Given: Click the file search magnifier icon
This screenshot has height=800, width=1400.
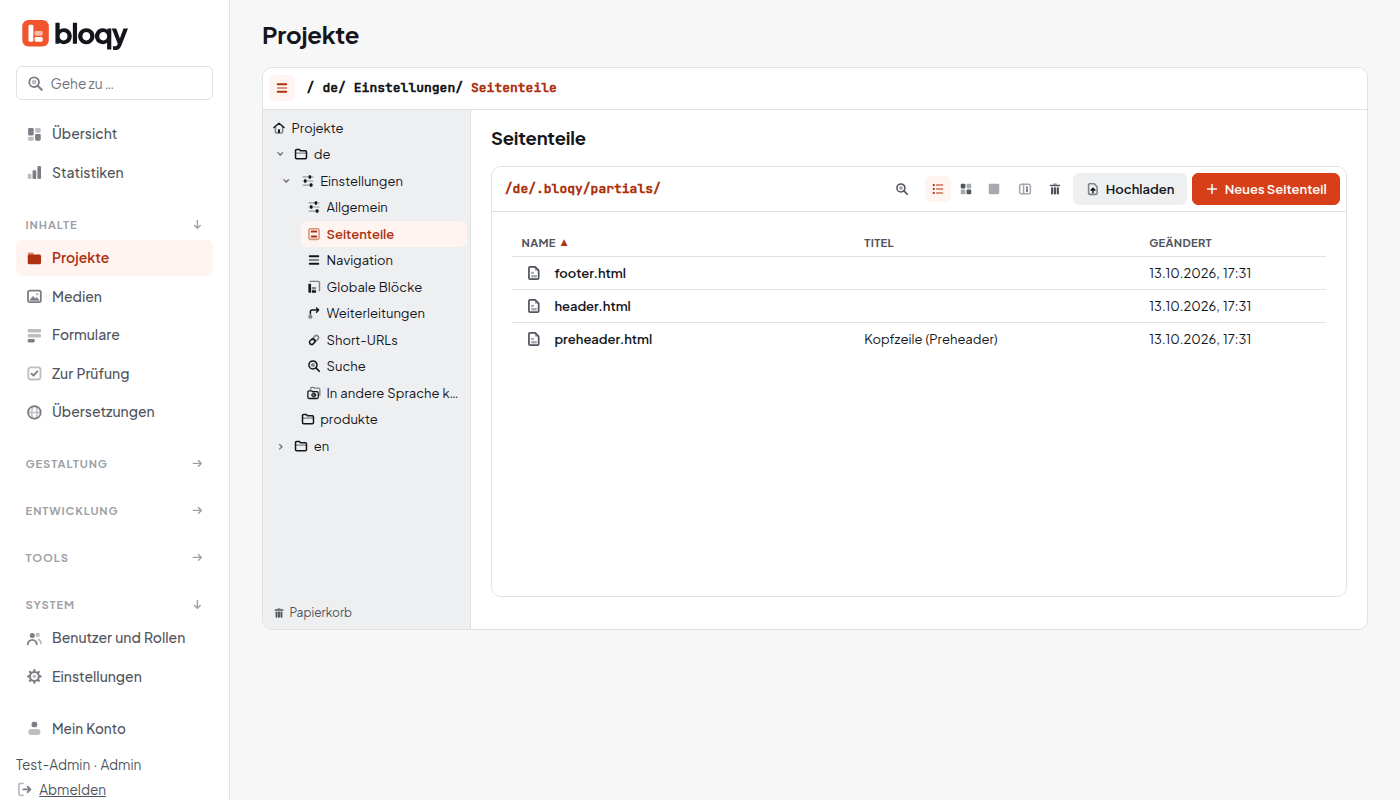Looking at the screenshot, I should [x=902, y=189].
